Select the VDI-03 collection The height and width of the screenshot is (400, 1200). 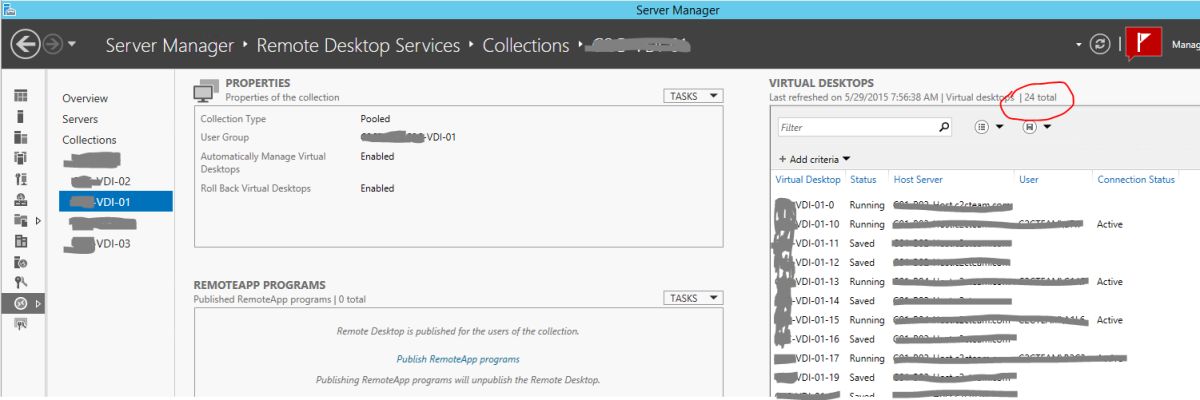(x=100, y=243)
